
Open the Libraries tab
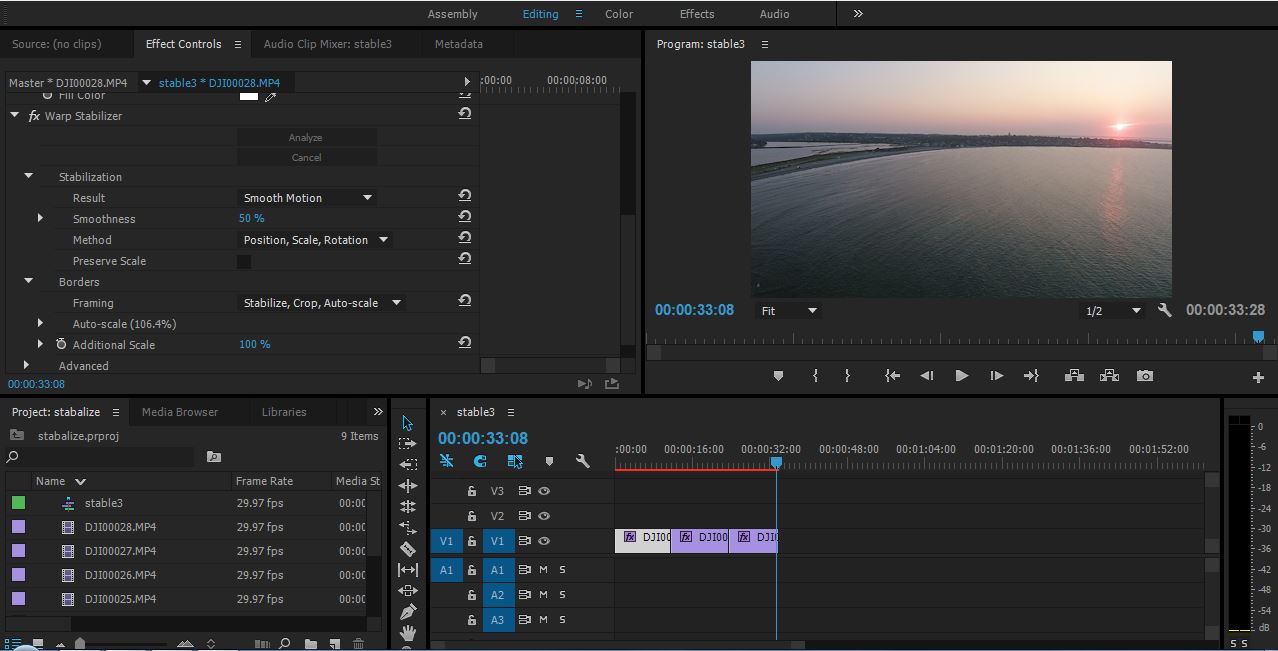click(284, 412)
